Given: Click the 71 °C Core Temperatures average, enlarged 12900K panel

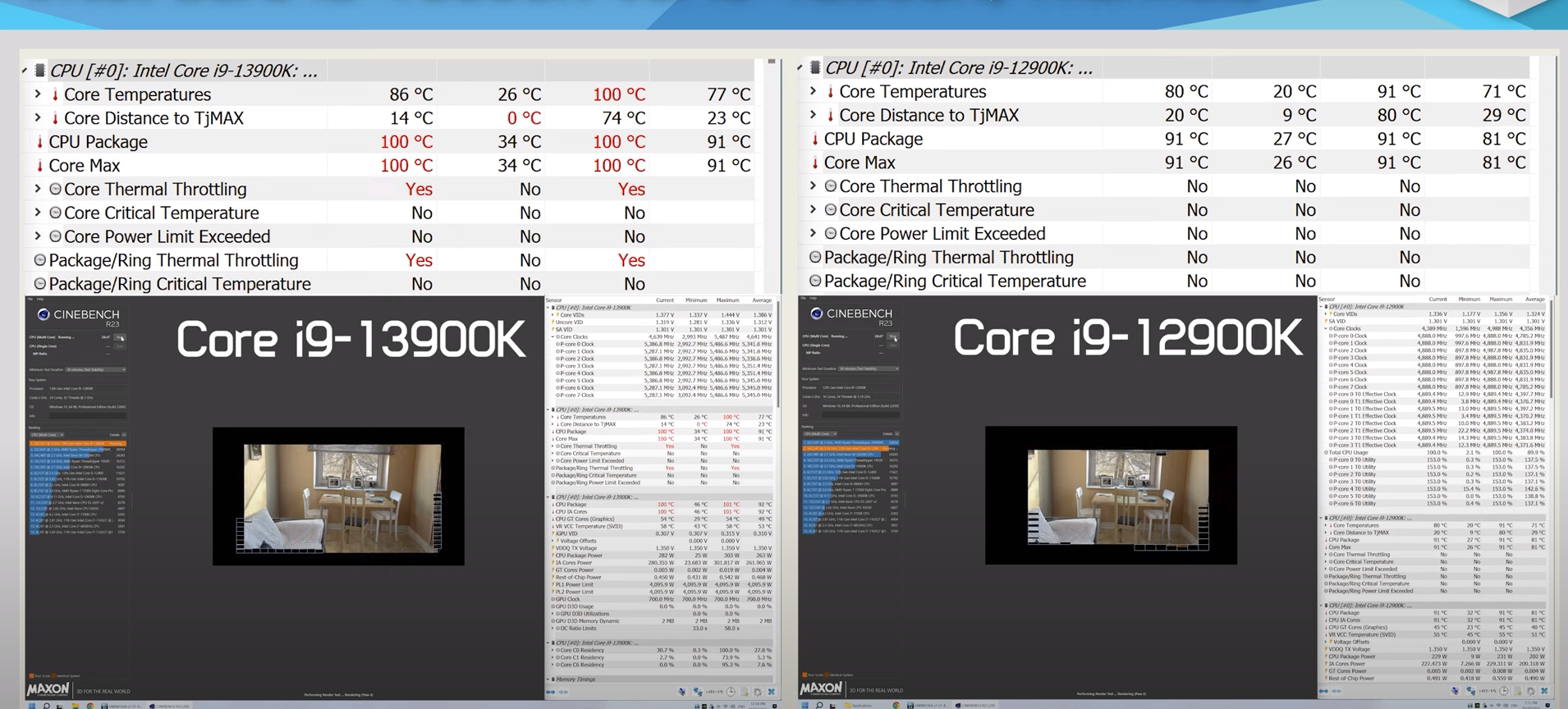Looking at the screenshot, I should (x=1504, y=91).
